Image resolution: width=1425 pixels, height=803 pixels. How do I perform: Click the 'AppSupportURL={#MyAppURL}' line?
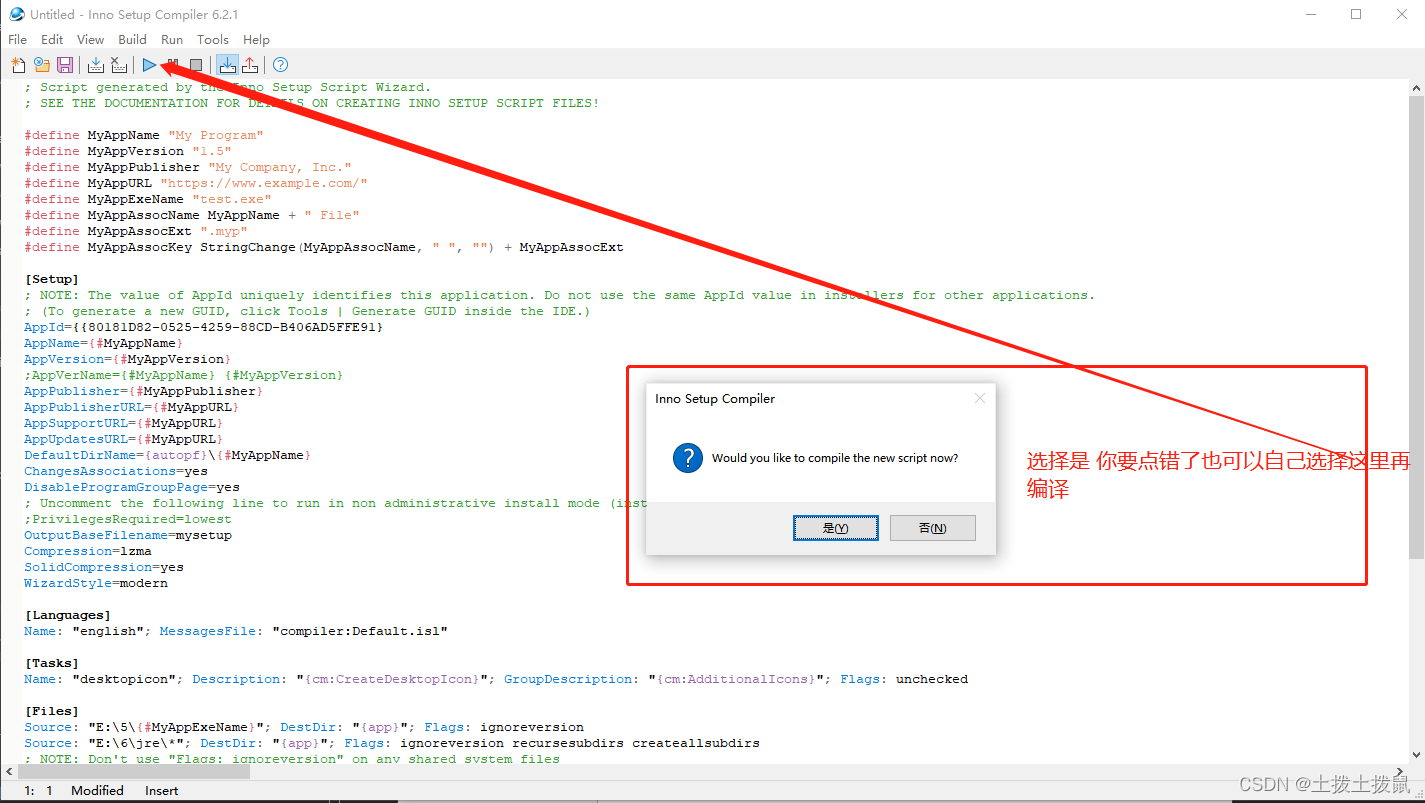click(124, 423)
